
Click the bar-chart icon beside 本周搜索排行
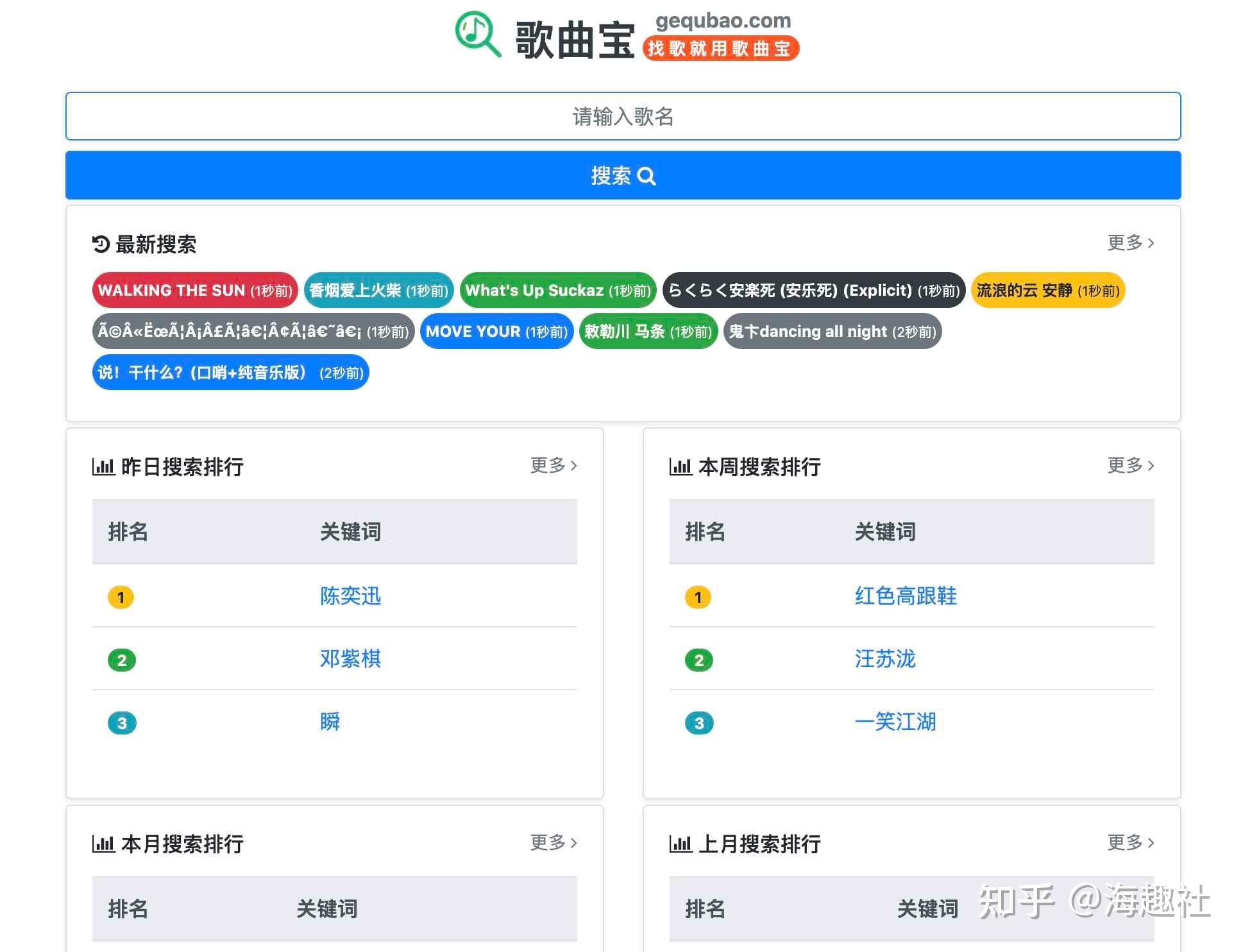tap(680, 466)
